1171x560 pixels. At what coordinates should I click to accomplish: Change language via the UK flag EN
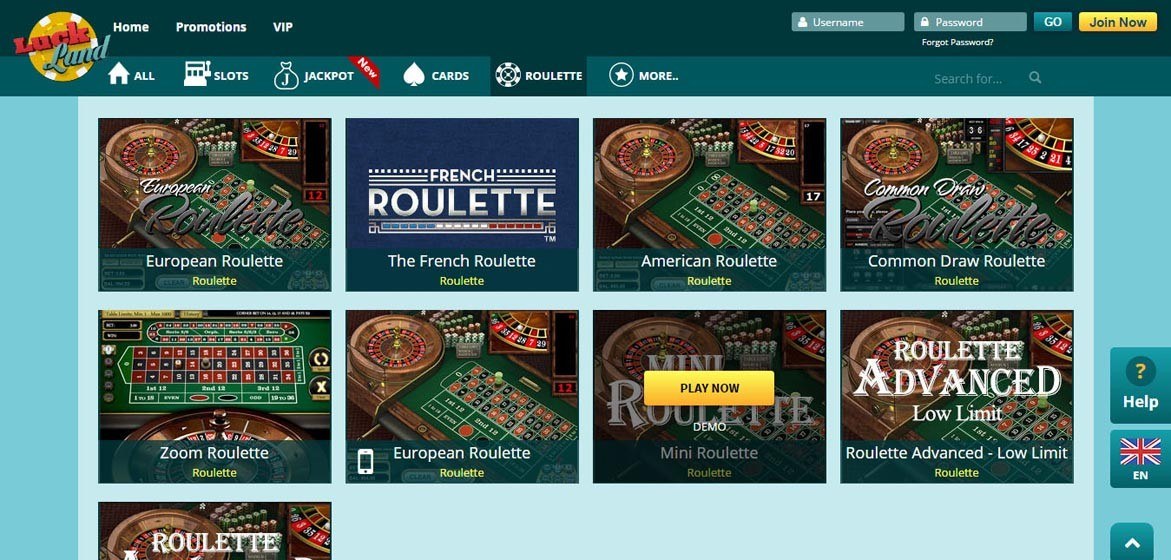(x=1140, y=458)
